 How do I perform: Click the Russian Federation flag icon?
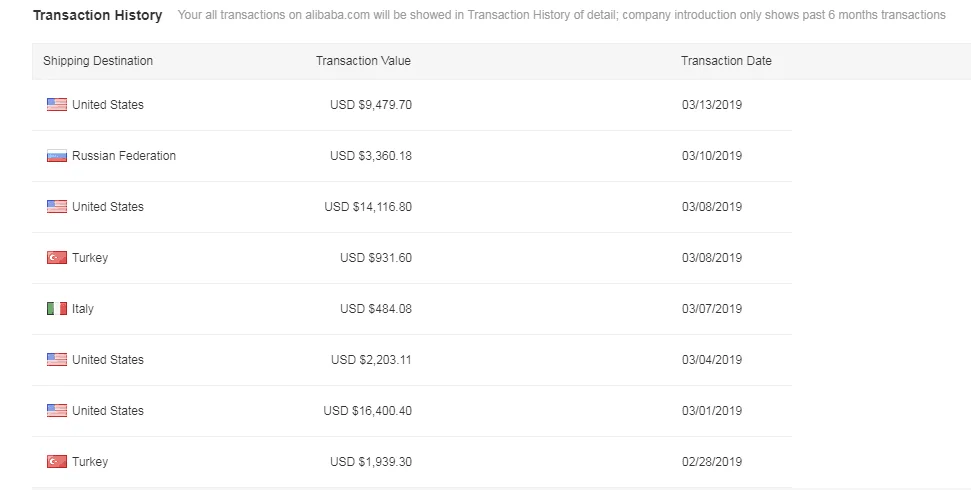pyautogui.click(x=57, y=156)
